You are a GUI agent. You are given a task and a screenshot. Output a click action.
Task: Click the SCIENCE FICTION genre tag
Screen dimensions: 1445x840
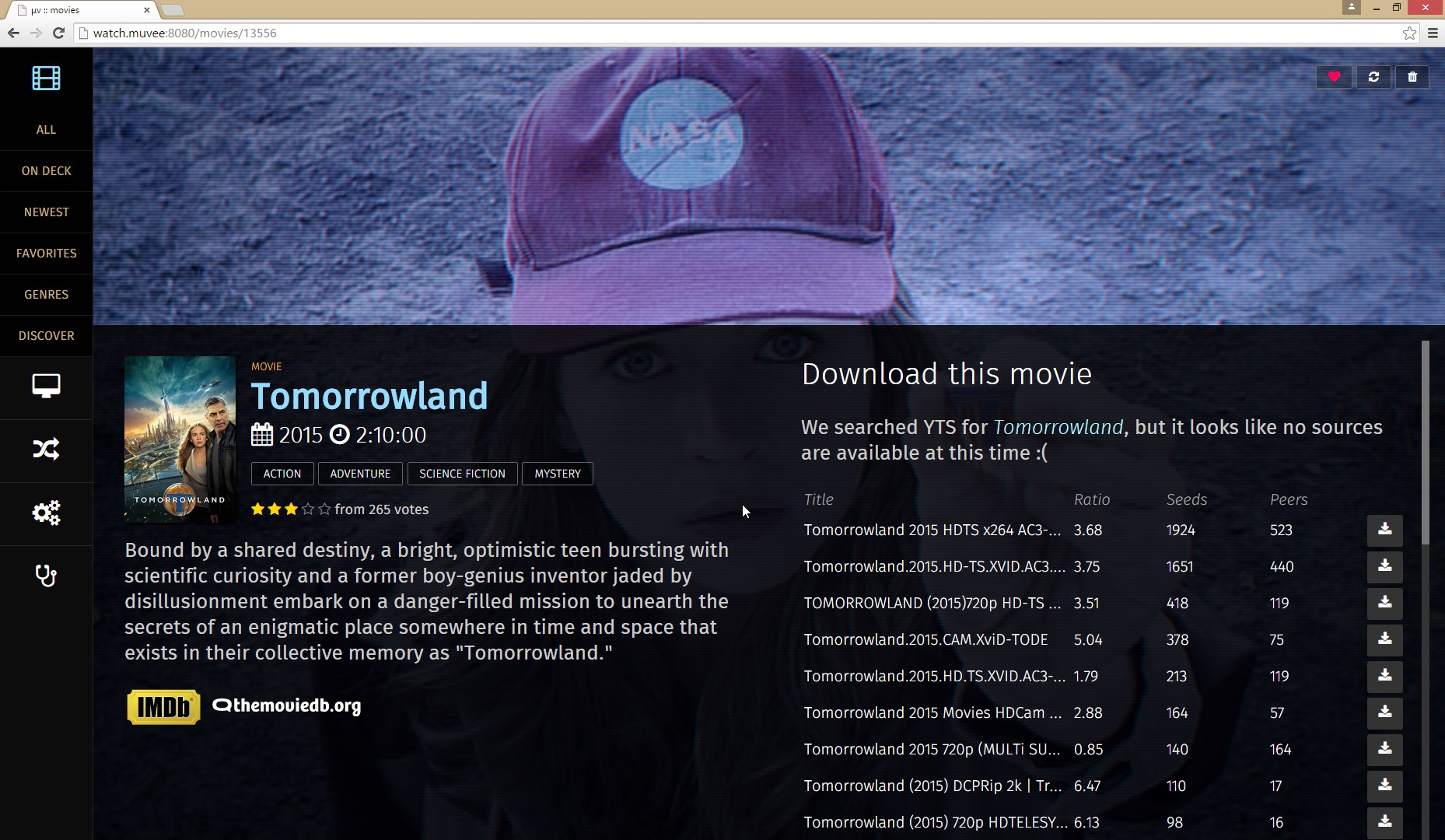coord(462,474)
